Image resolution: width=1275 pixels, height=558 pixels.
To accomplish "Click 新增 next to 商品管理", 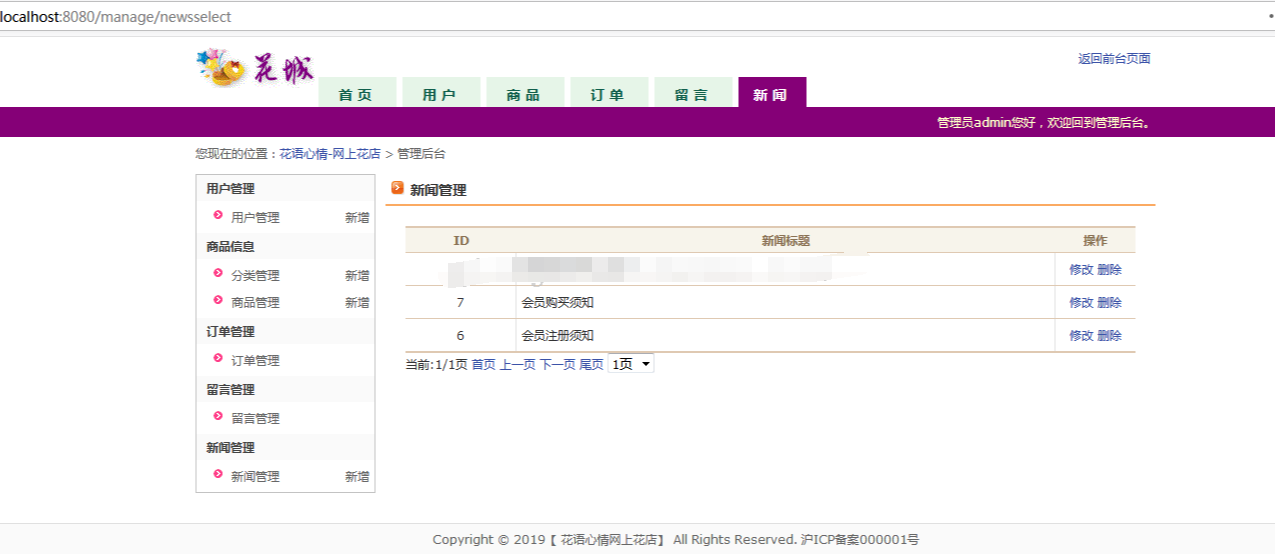I will (357, 302).
